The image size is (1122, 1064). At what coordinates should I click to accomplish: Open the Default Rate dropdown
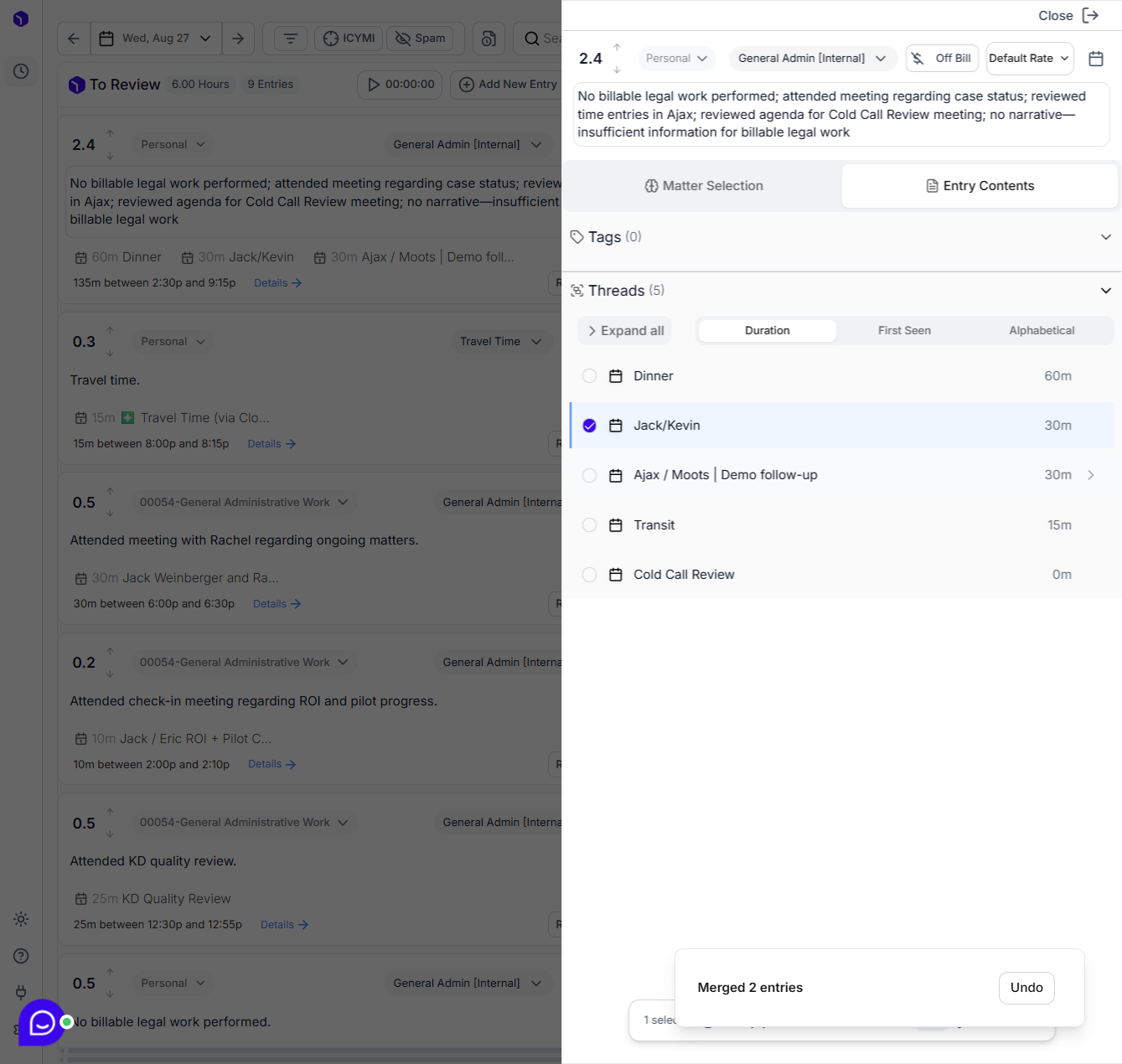click(1030, 59)
